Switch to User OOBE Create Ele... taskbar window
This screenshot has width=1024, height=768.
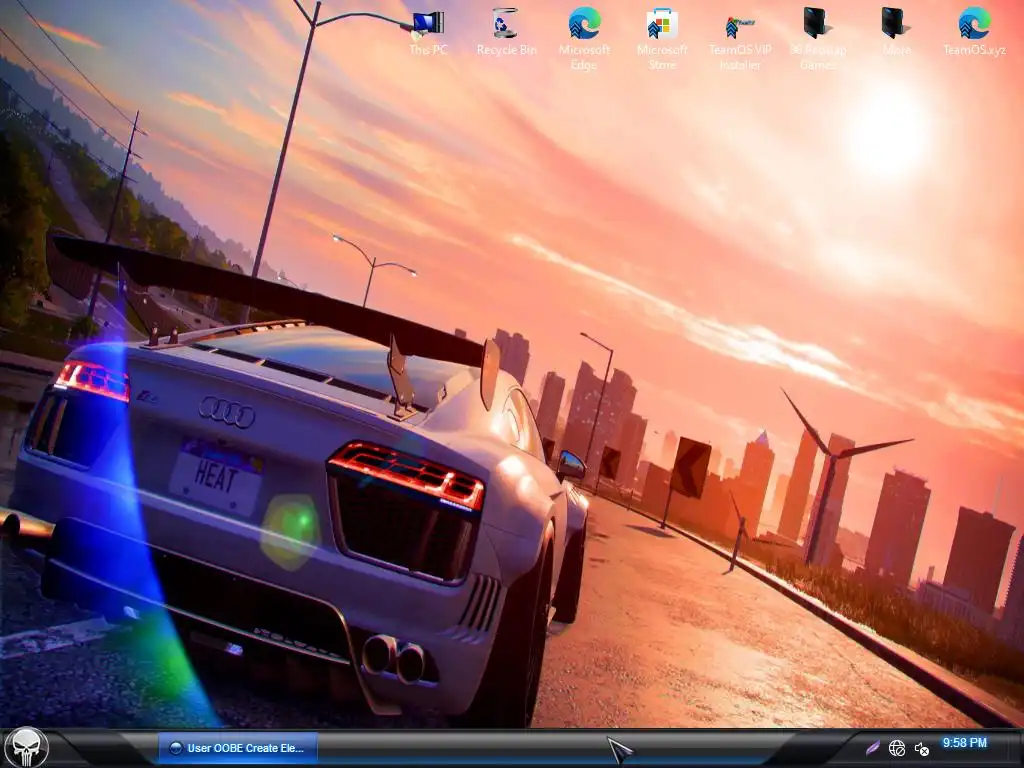238,748
